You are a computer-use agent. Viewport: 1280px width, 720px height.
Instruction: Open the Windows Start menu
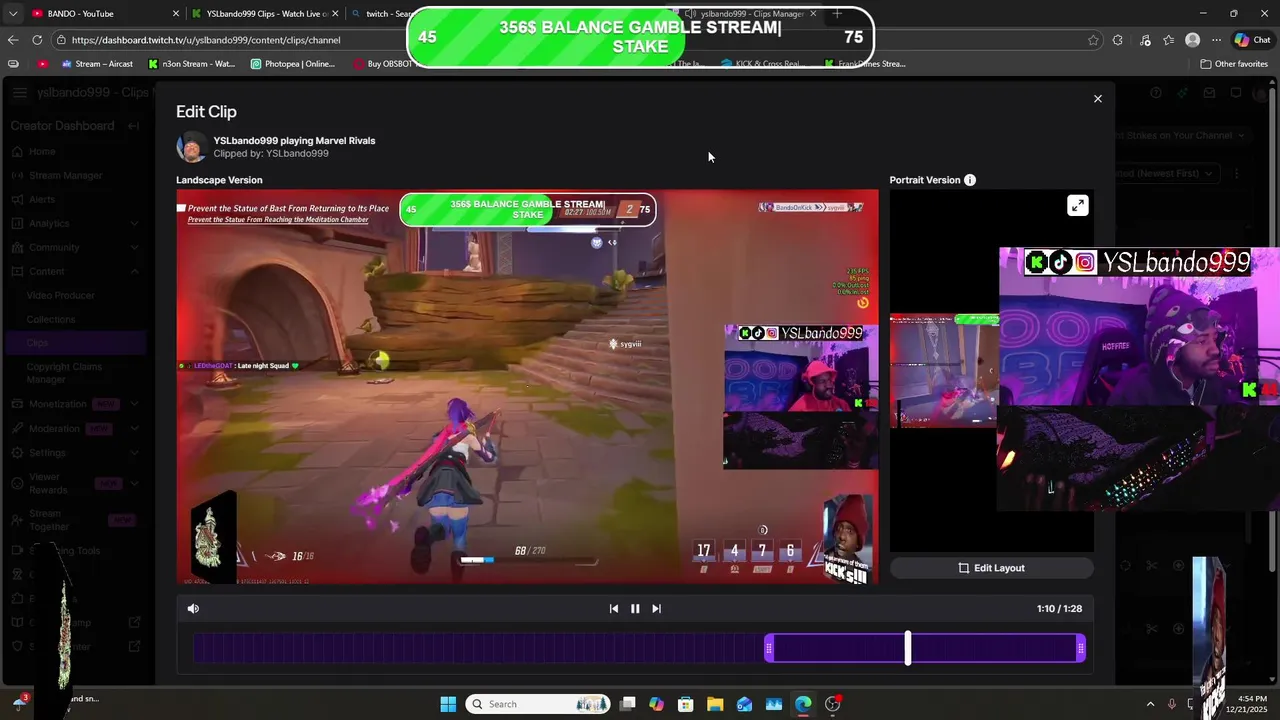coord(448,704)
